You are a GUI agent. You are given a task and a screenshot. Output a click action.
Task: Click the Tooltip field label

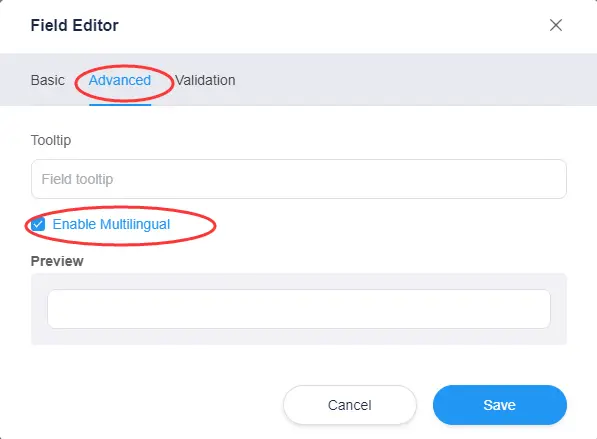point(51,140)
